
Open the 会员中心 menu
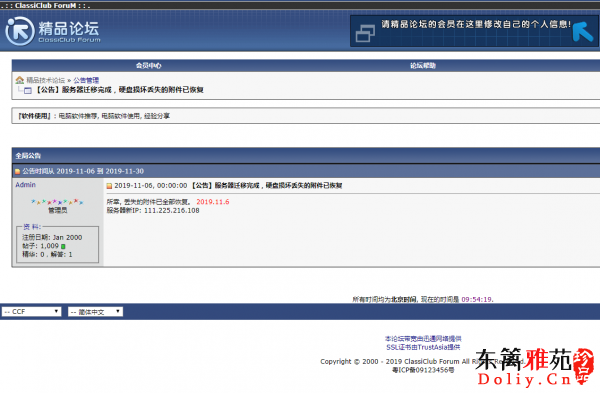pyautogui.click(x=148, y=65)
